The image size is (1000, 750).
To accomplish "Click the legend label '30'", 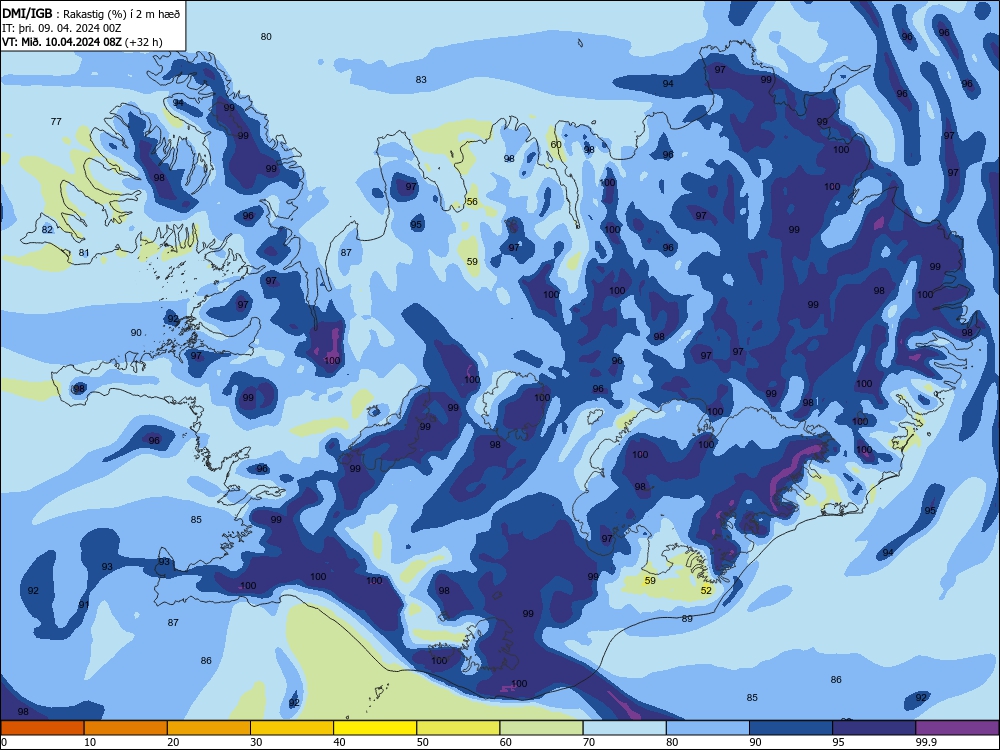I will pos(256,742).
